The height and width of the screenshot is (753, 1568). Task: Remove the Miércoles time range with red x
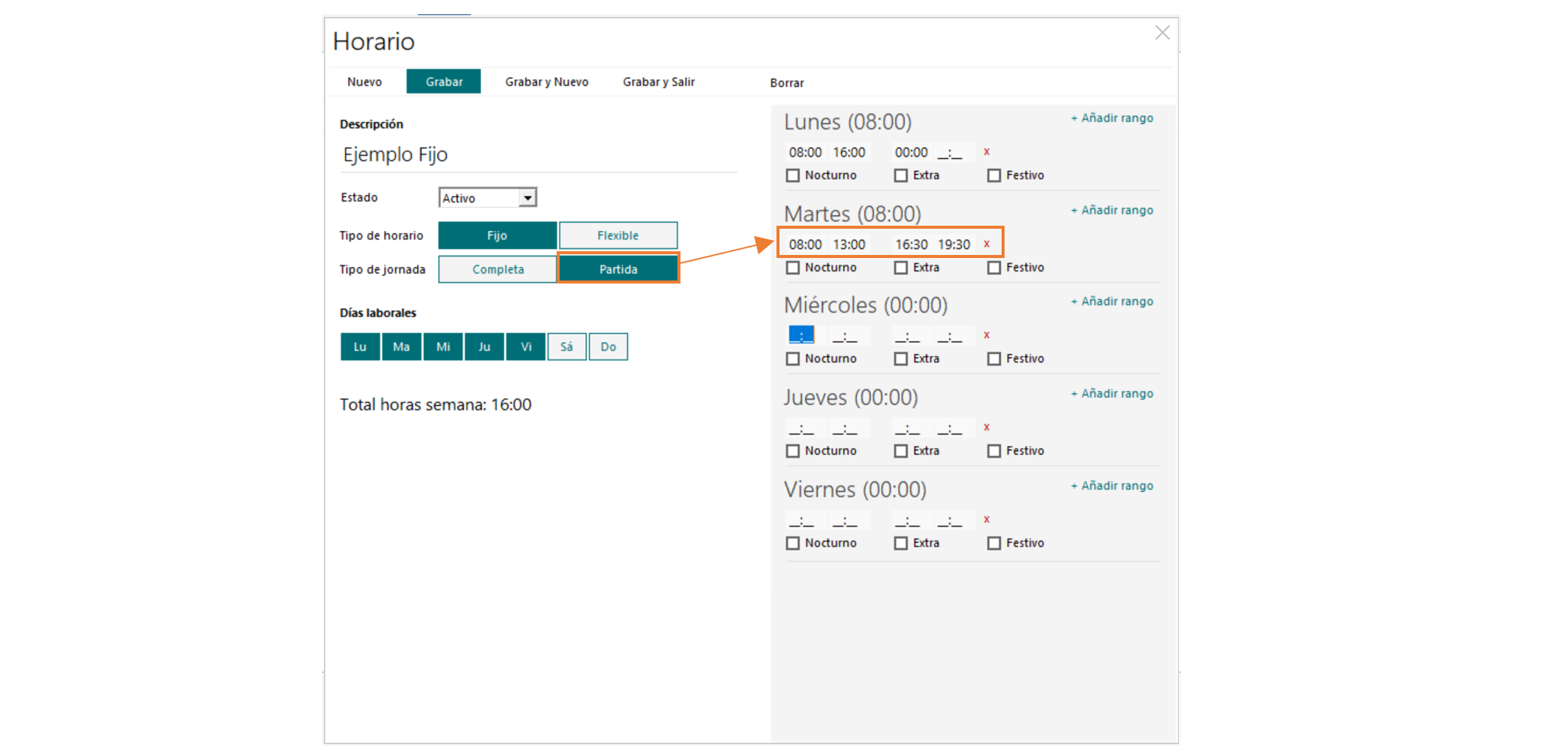987,336
